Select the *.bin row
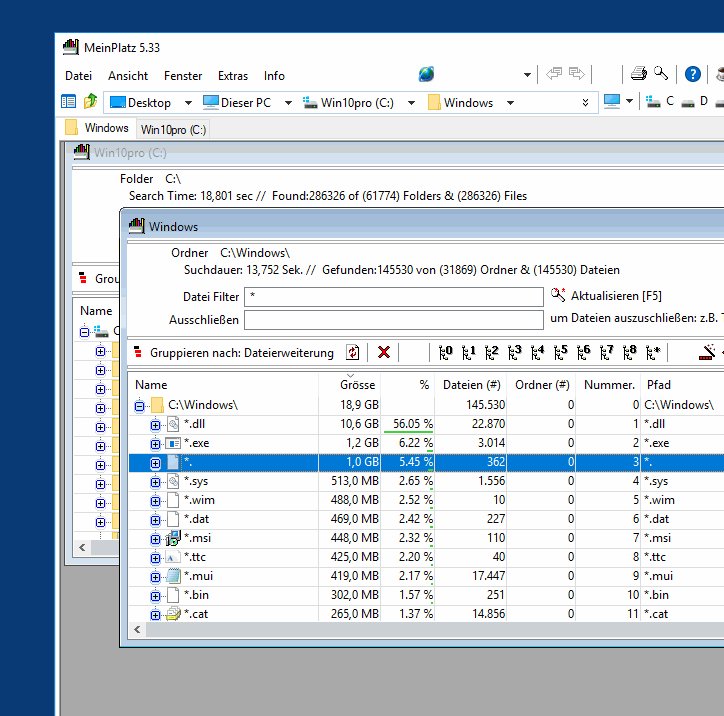 click(x=426, y=595)
